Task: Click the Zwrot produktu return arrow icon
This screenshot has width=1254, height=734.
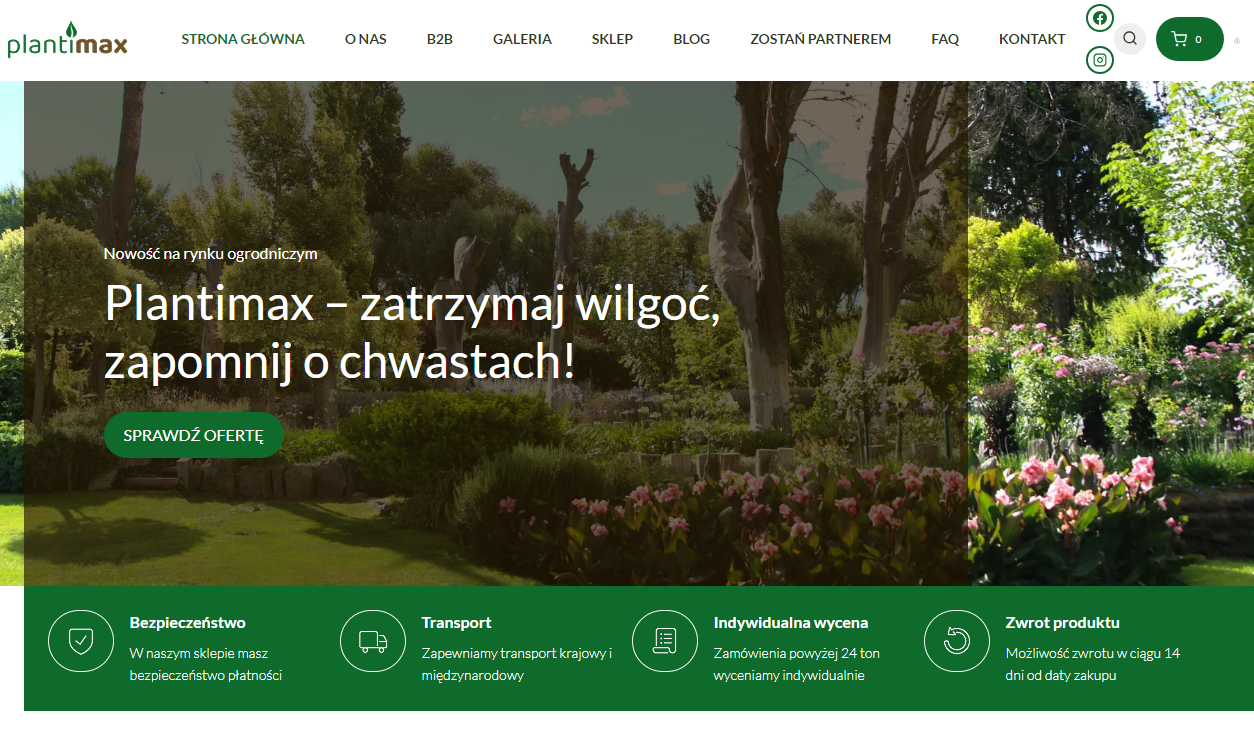Action: (x=957, y=641)
